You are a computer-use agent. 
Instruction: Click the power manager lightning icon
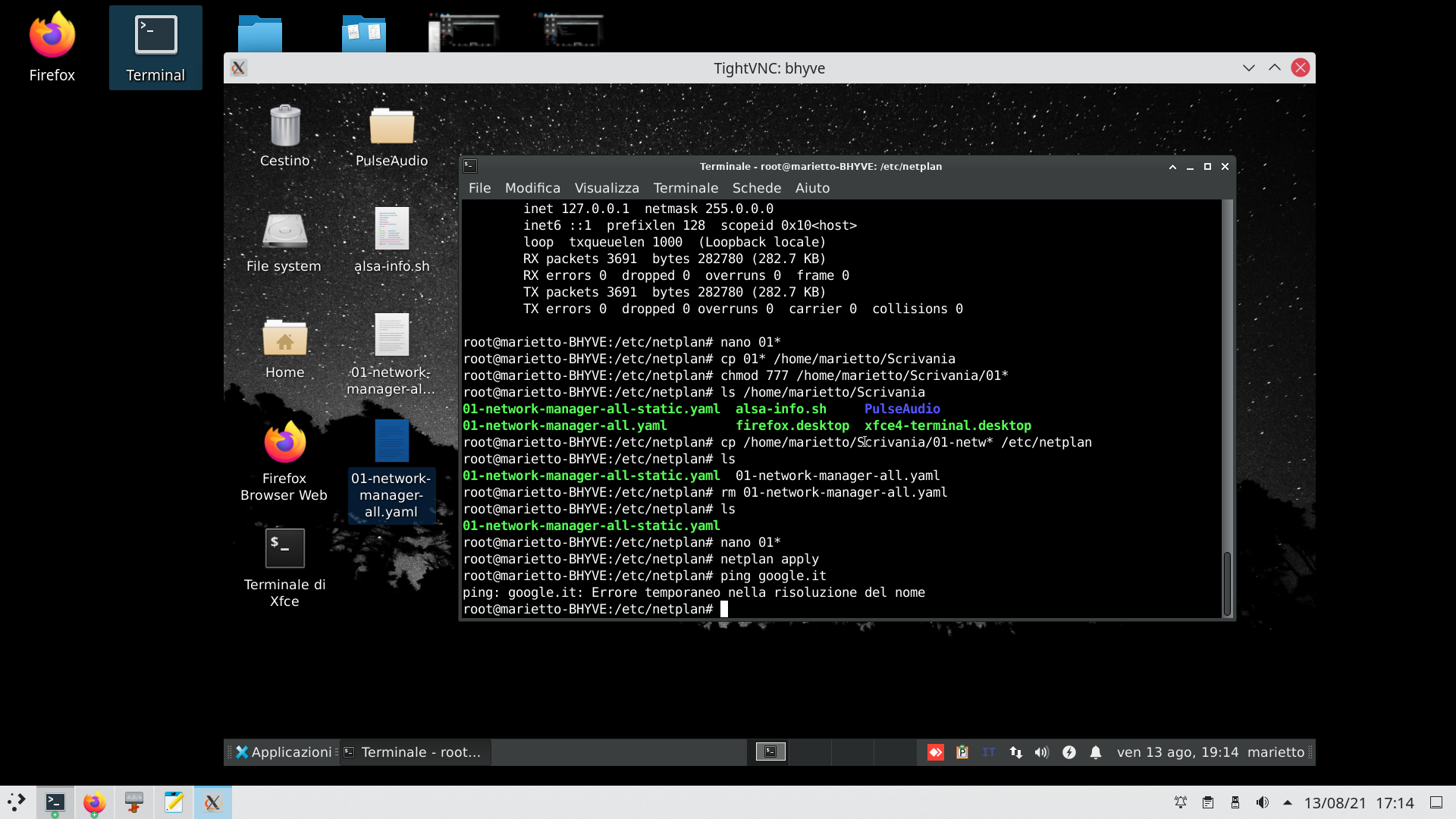pos(1069,752)
